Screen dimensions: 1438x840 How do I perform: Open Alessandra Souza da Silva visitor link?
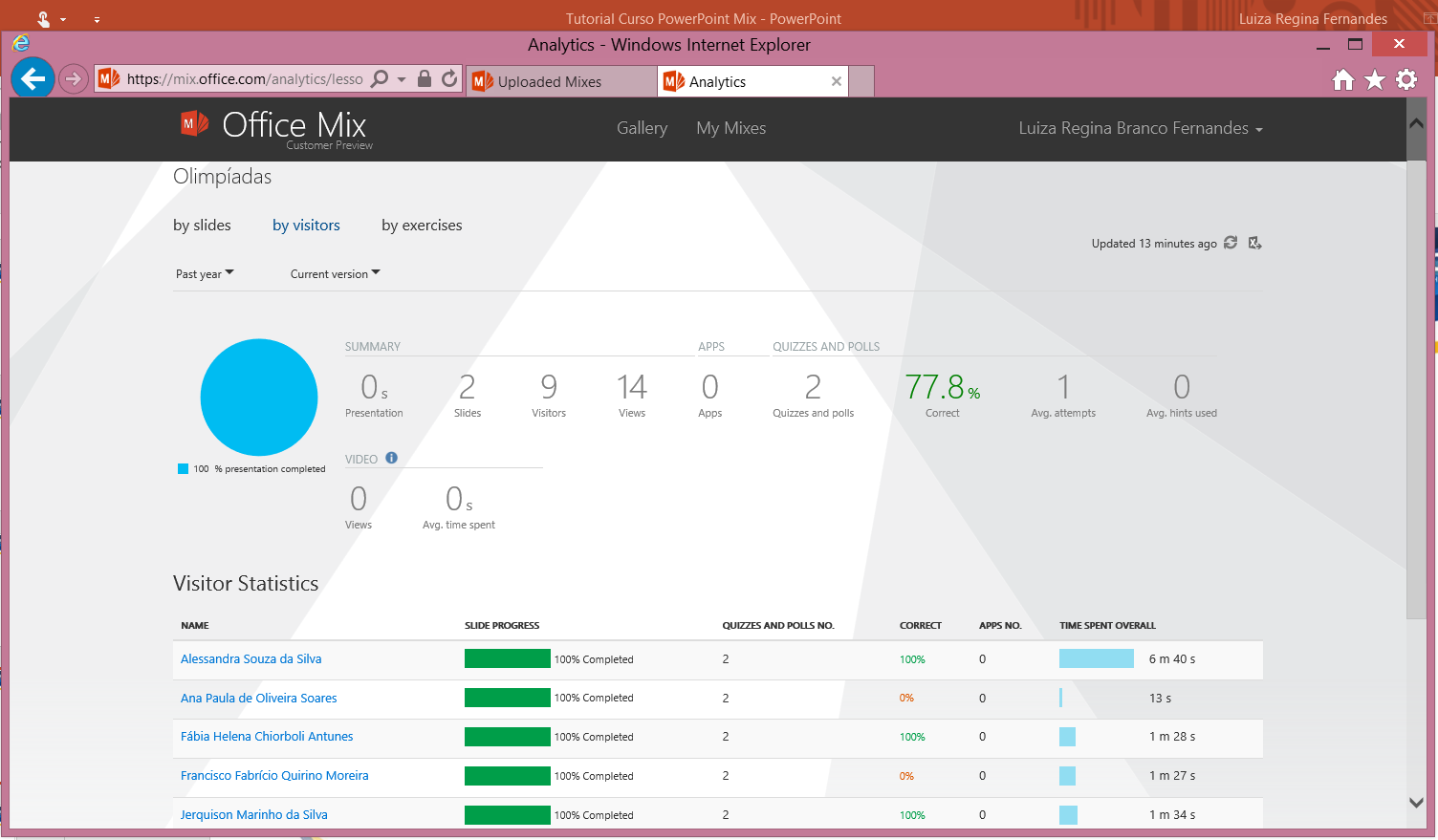[x=251, y=658]
